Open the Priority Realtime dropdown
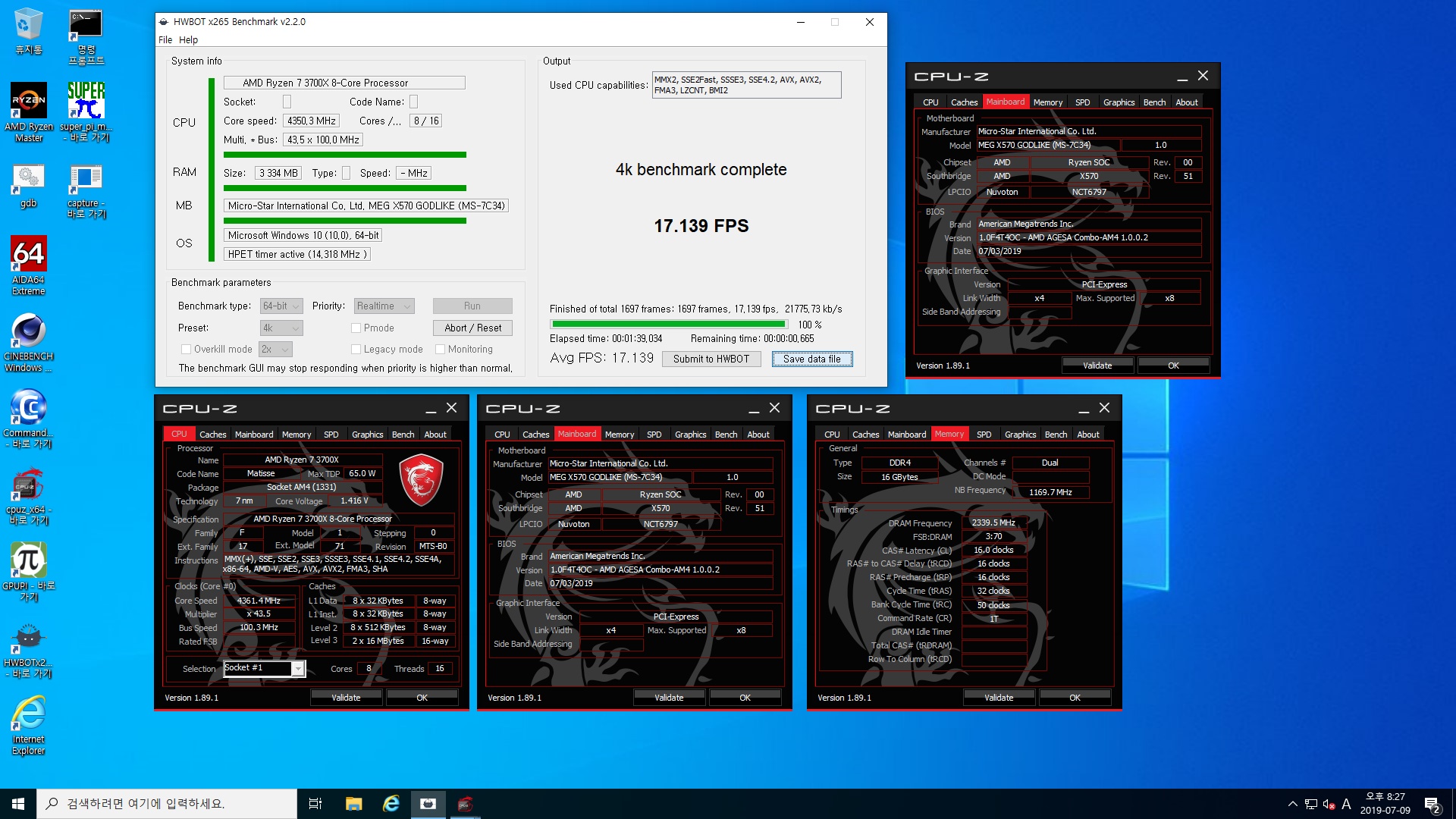The image size is (1456, 819). coord(384,306)
